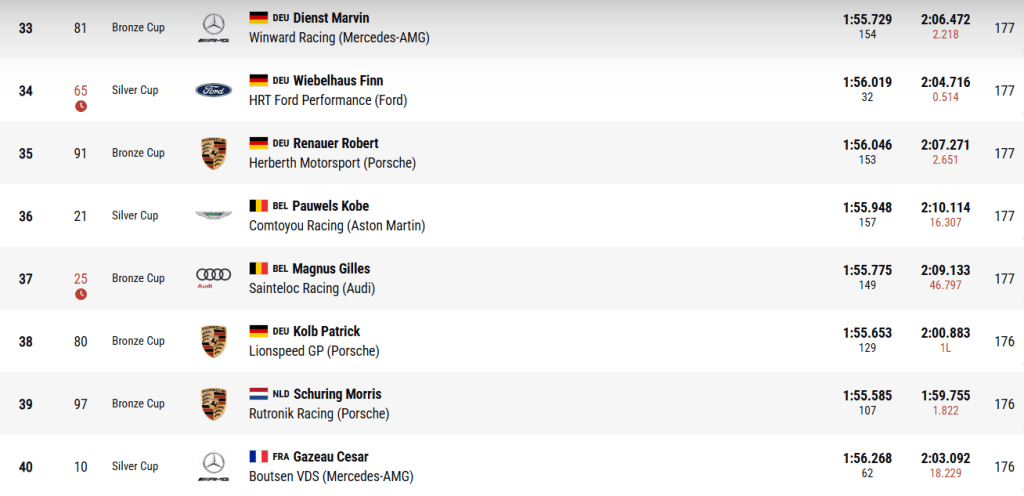This screenshot has height=496, width=1024.
Task: Click the Aston Martin wings logo
Action: pos(213,216)
